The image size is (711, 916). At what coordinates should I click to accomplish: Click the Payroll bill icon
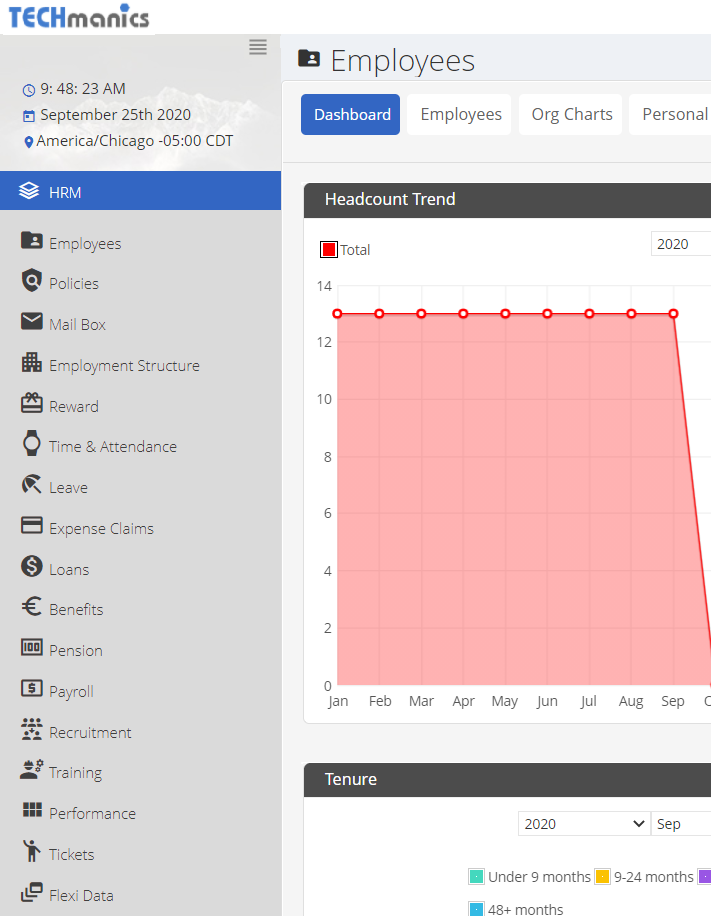point(32,688)
